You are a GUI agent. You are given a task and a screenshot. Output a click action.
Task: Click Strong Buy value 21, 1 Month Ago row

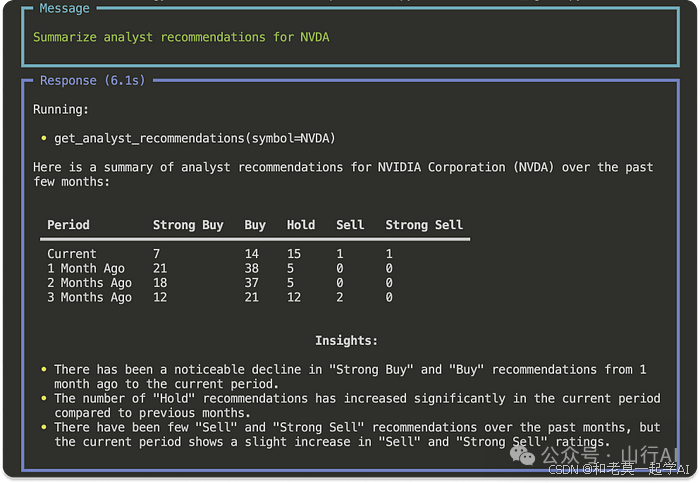point(160,268)
